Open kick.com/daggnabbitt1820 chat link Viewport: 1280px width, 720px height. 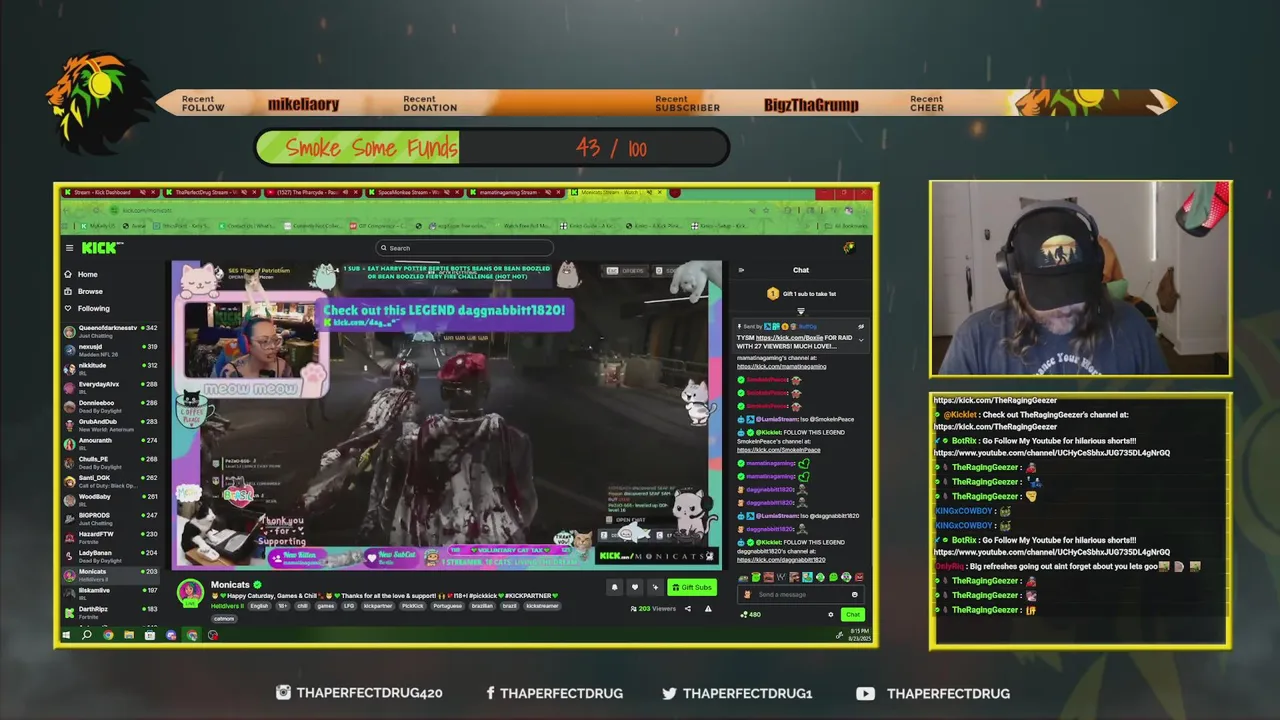781,560
